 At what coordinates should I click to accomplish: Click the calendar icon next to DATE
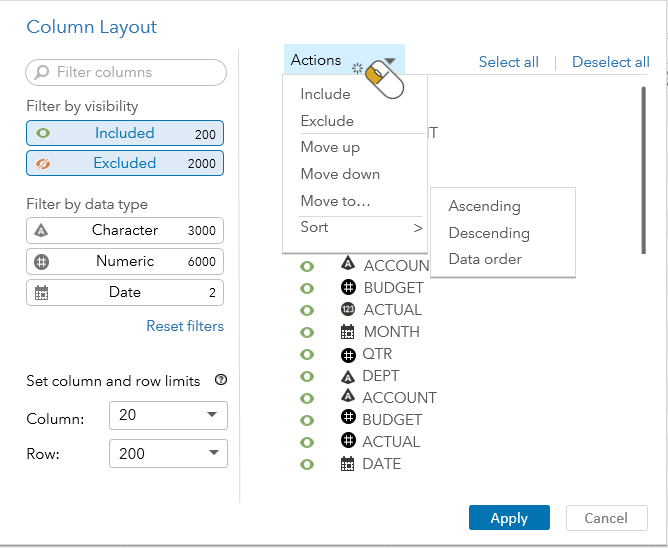(348, 464)
